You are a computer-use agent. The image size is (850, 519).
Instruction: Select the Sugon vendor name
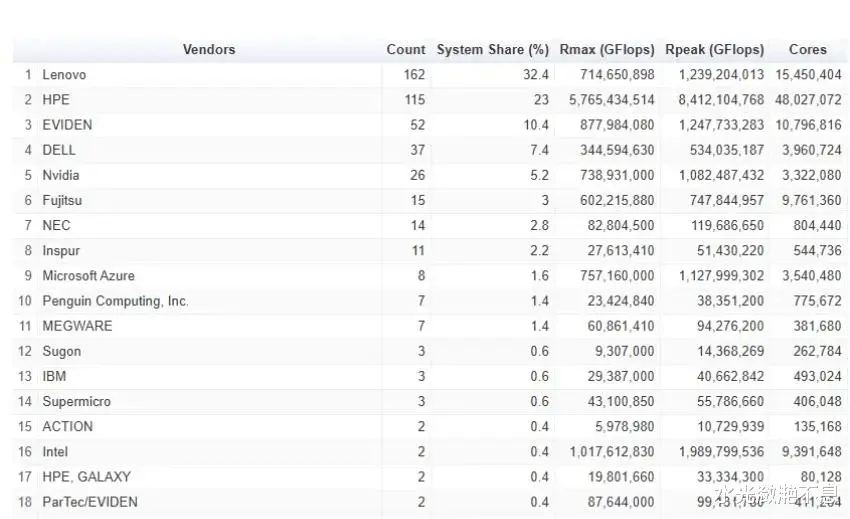click(61, 351)
